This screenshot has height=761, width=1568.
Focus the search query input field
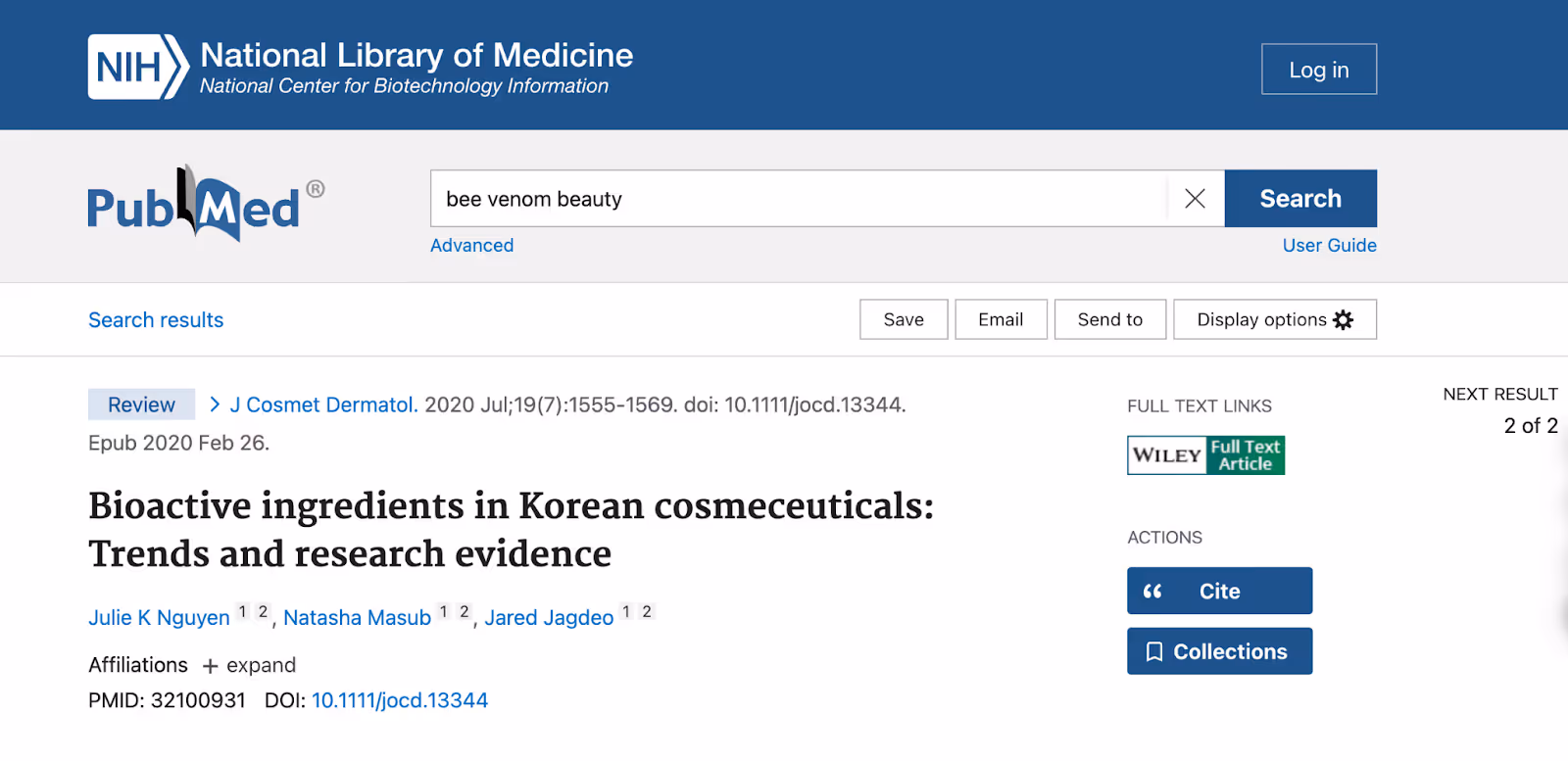click(x=799, y=199)
